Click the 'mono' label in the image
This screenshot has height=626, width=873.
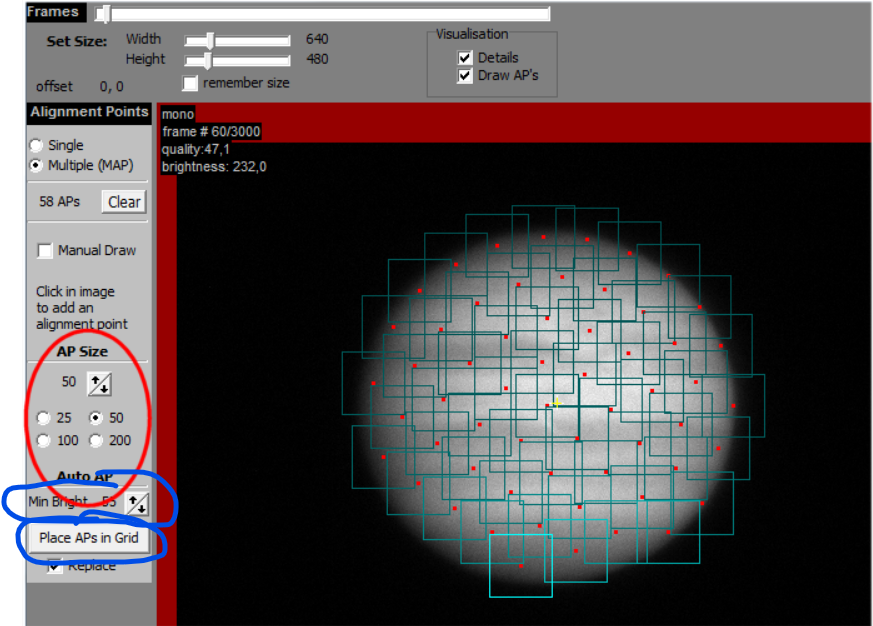pyautogui.click(x=178, y=114)
